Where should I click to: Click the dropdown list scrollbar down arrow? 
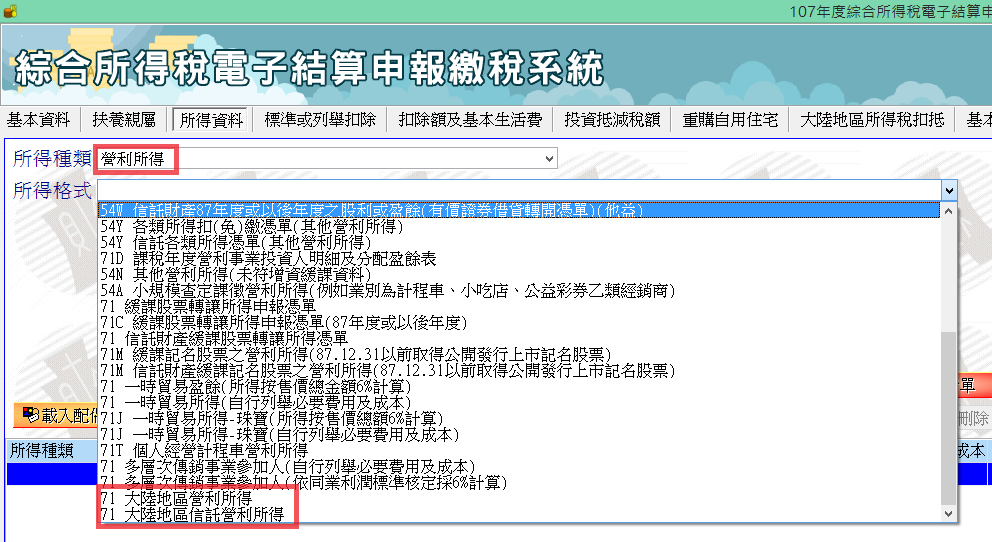point(949,513)
